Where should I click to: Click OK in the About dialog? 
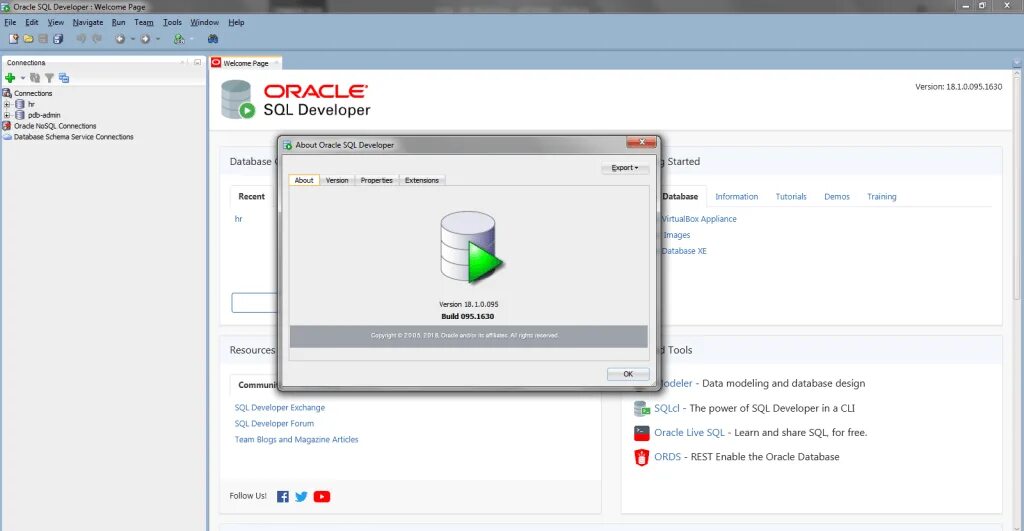tap(628, 374)
